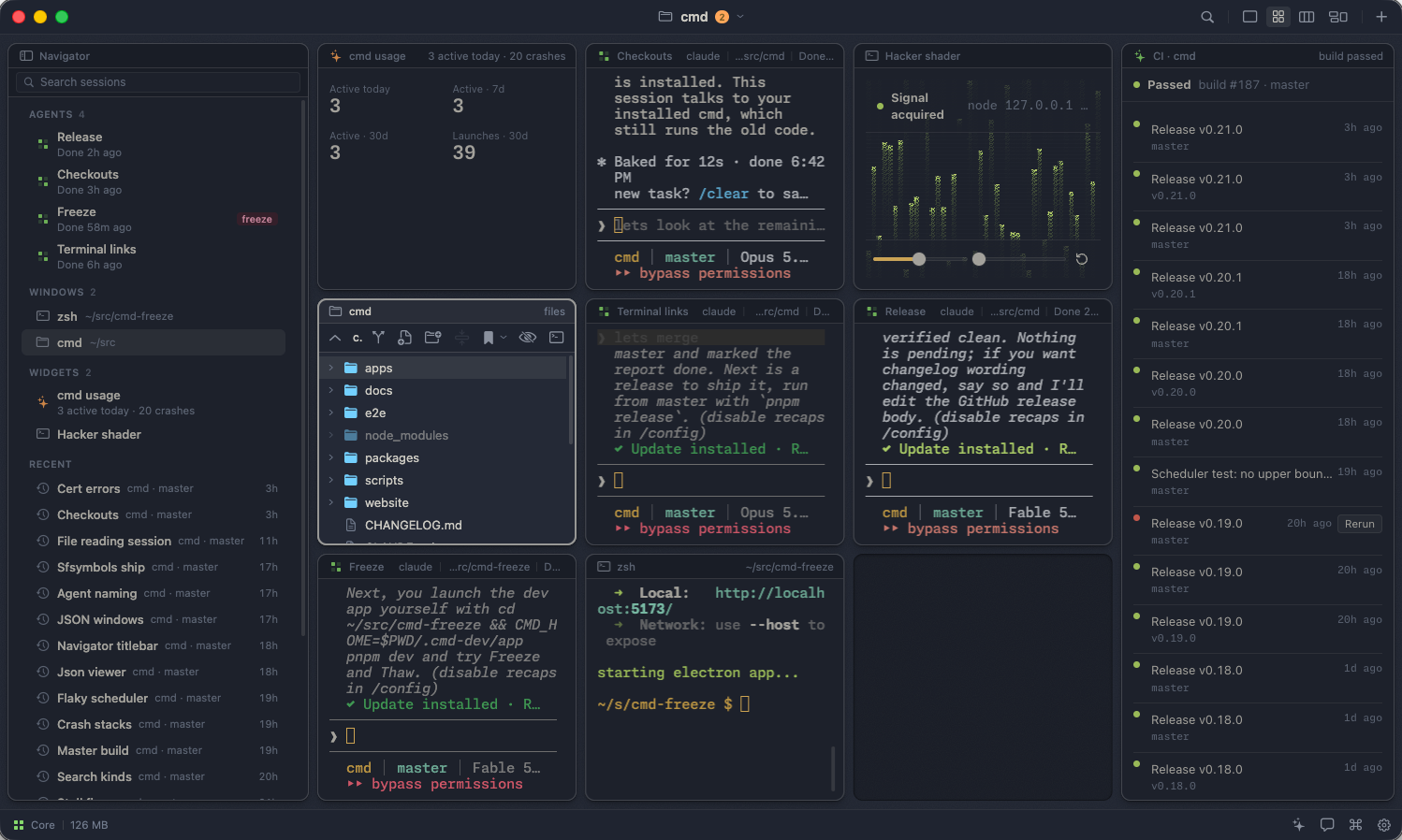Switch to columns layout view
Image resolution: width=1402 pixels, height=840 pixels.
tap(1307, 17)
